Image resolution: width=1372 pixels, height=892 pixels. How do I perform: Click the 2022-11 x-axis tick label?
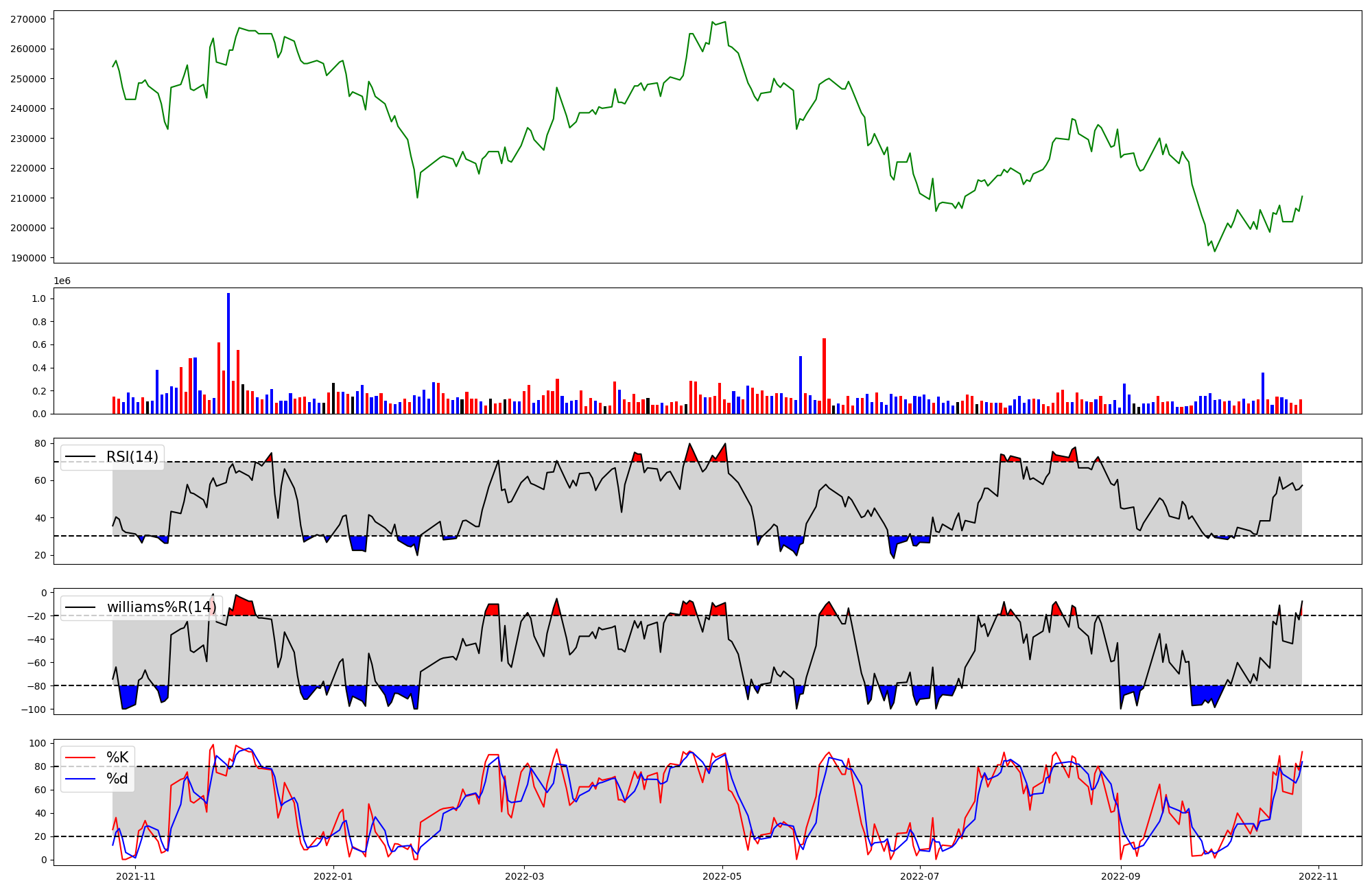coord(1318,876)
